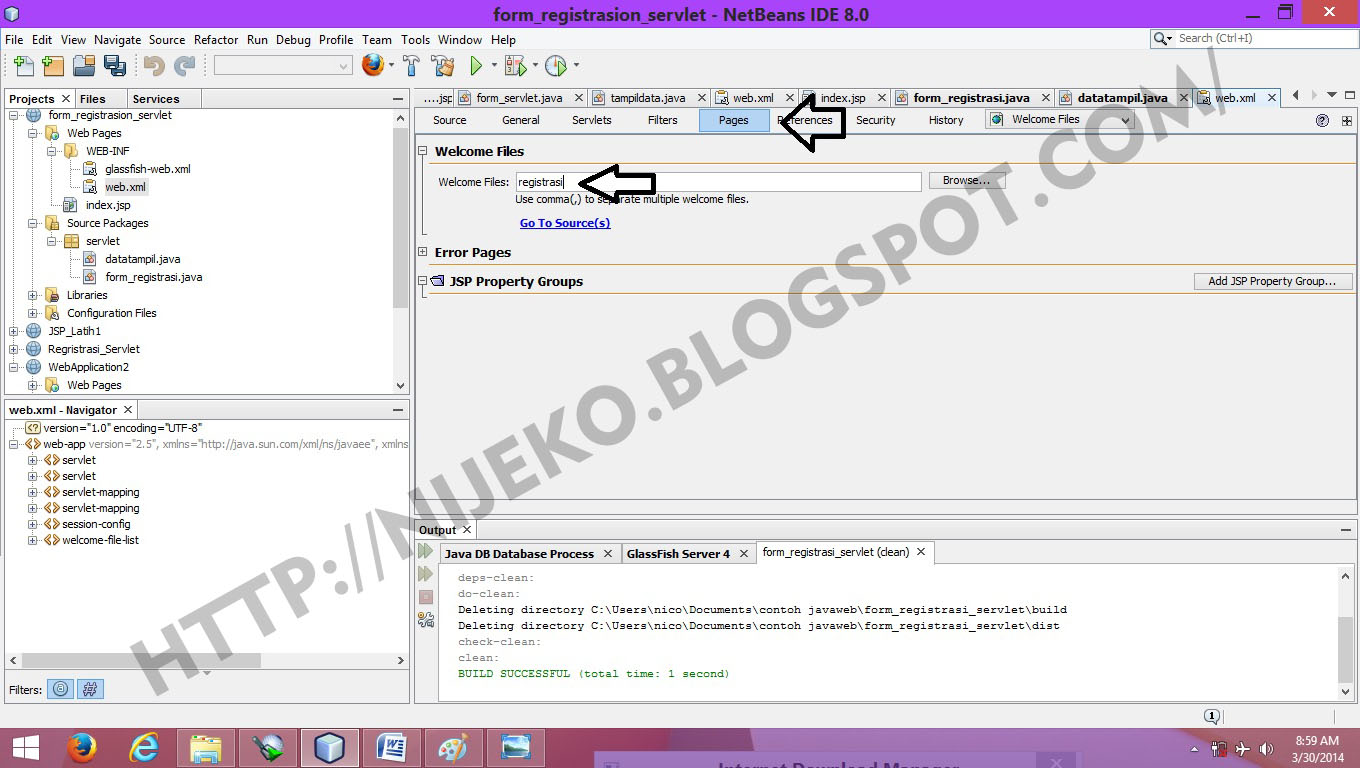
Task: Click the Welcome Files text field
Action: [718, 182]
